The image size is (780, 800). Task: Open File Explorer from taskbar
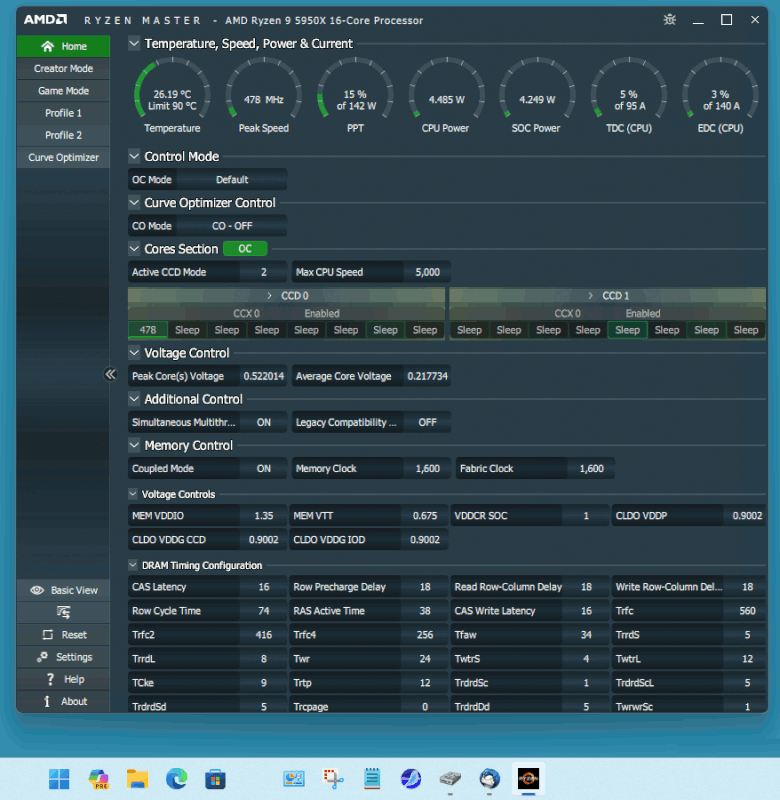click(x=137, y=779)
